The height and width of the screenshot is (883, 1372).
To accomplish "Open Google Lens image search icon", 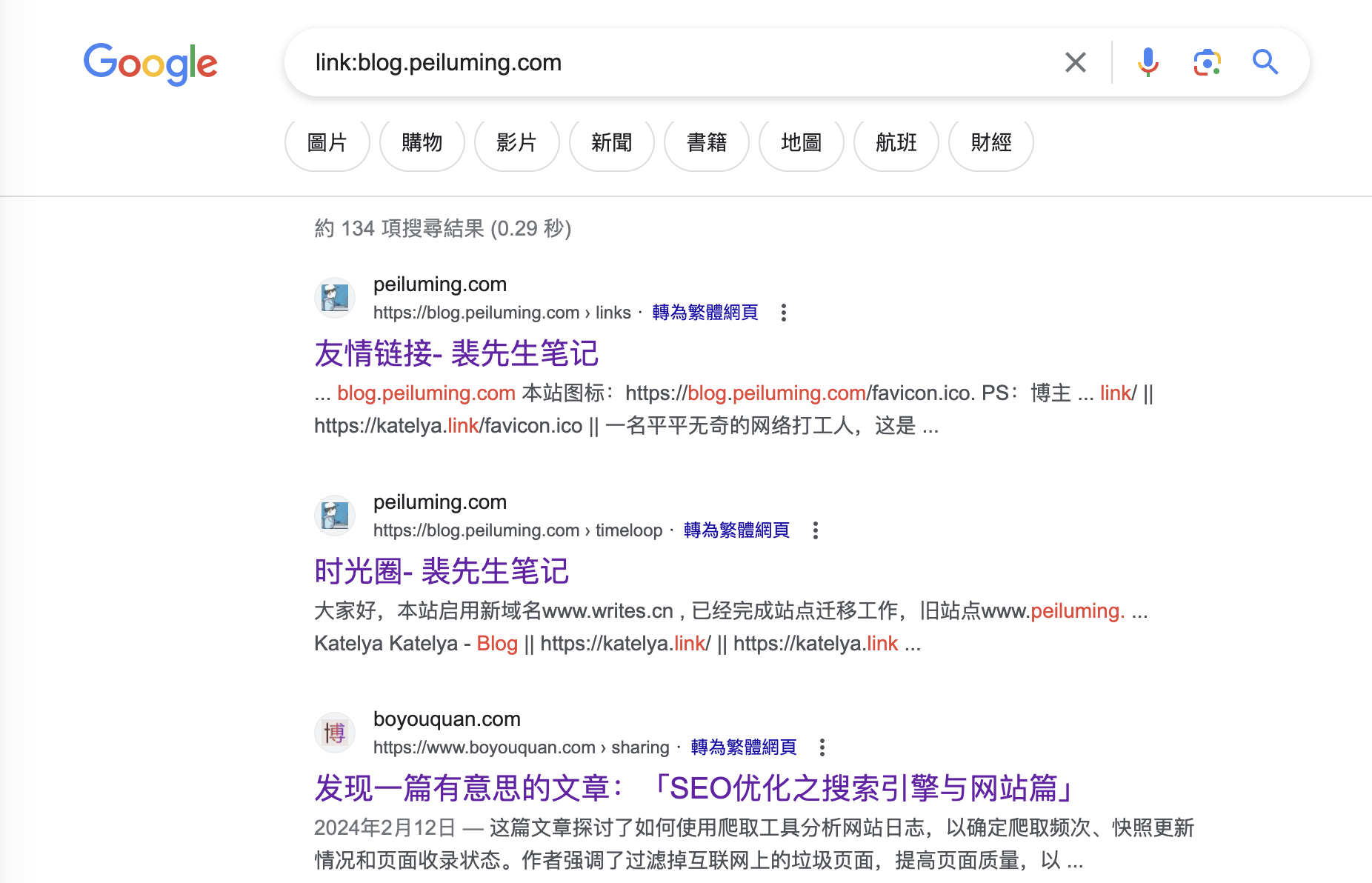I will [1207, 62].
